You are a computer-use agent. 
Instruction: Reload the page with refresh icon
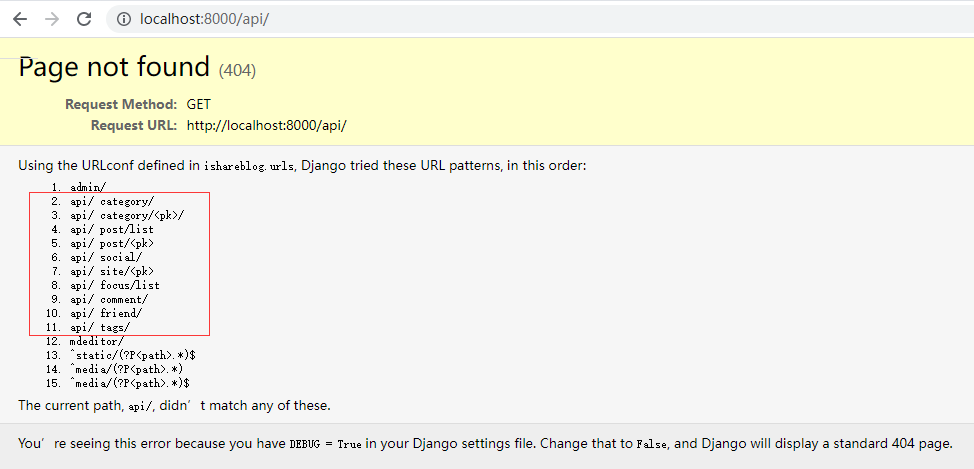[x=84, y=19]
